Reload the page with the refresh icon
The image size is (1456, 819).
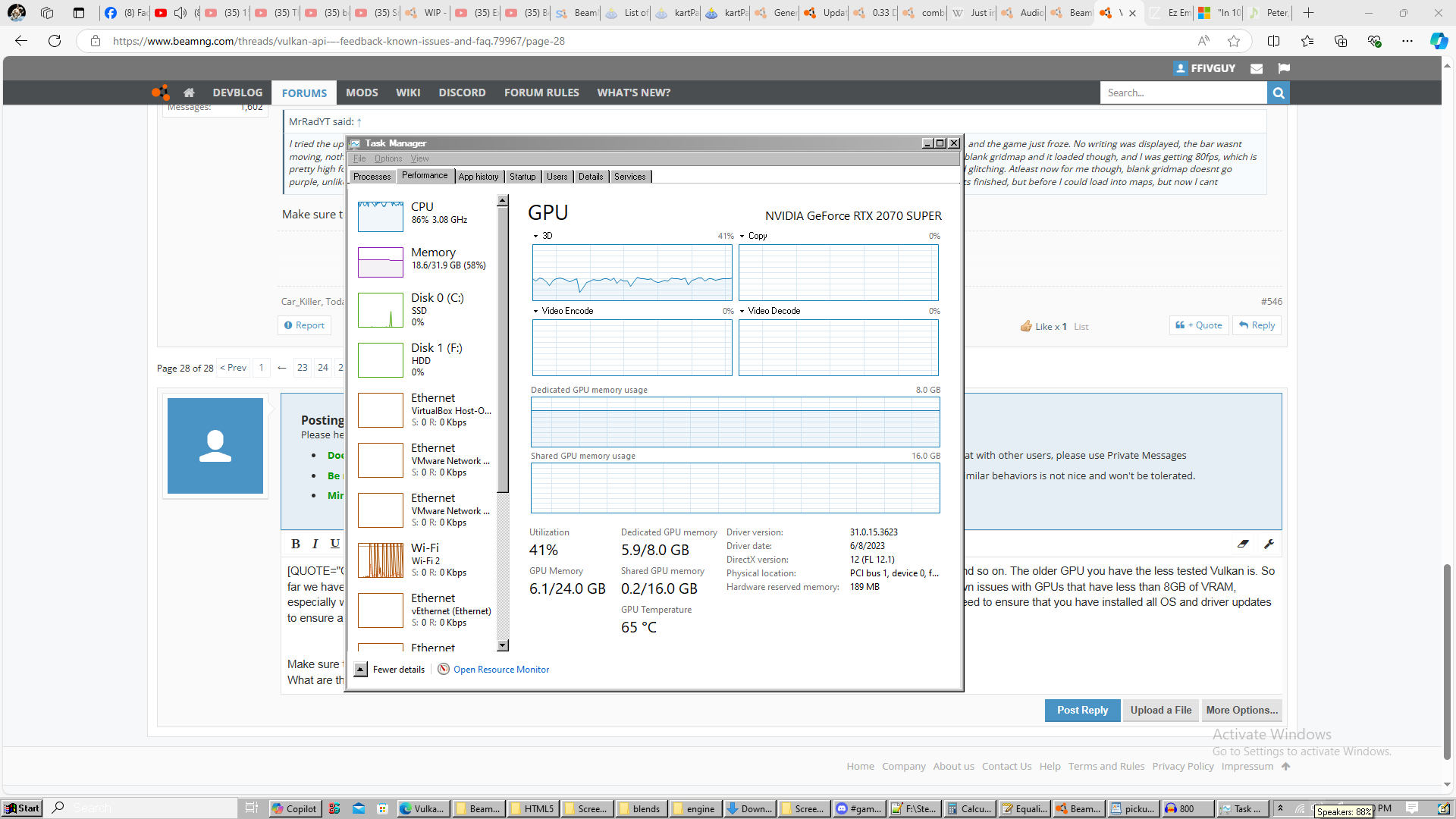55,41
